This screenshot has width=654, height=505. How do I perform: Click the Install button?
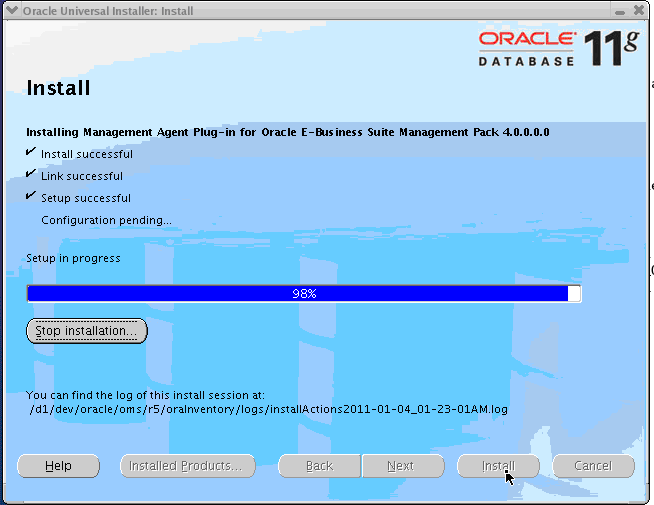coord(498,466)
